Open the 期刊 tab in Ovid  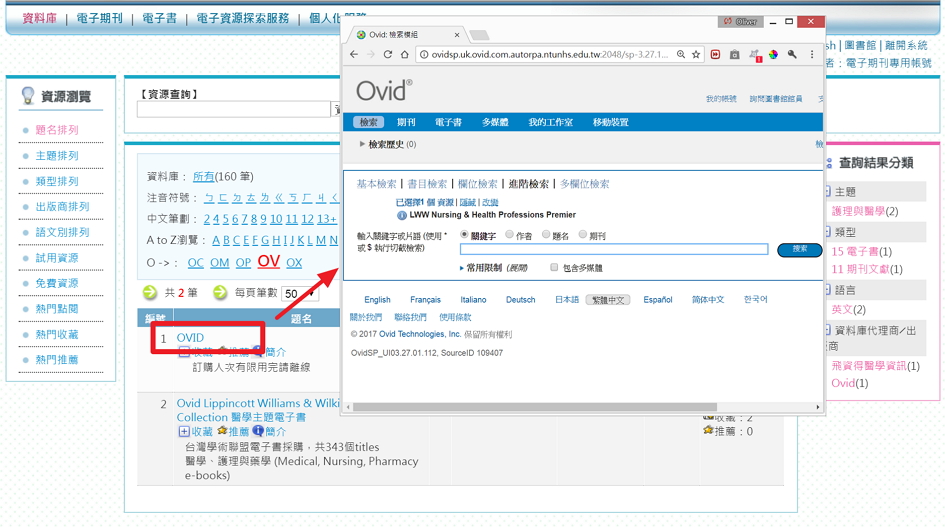(x=406, y=122)
